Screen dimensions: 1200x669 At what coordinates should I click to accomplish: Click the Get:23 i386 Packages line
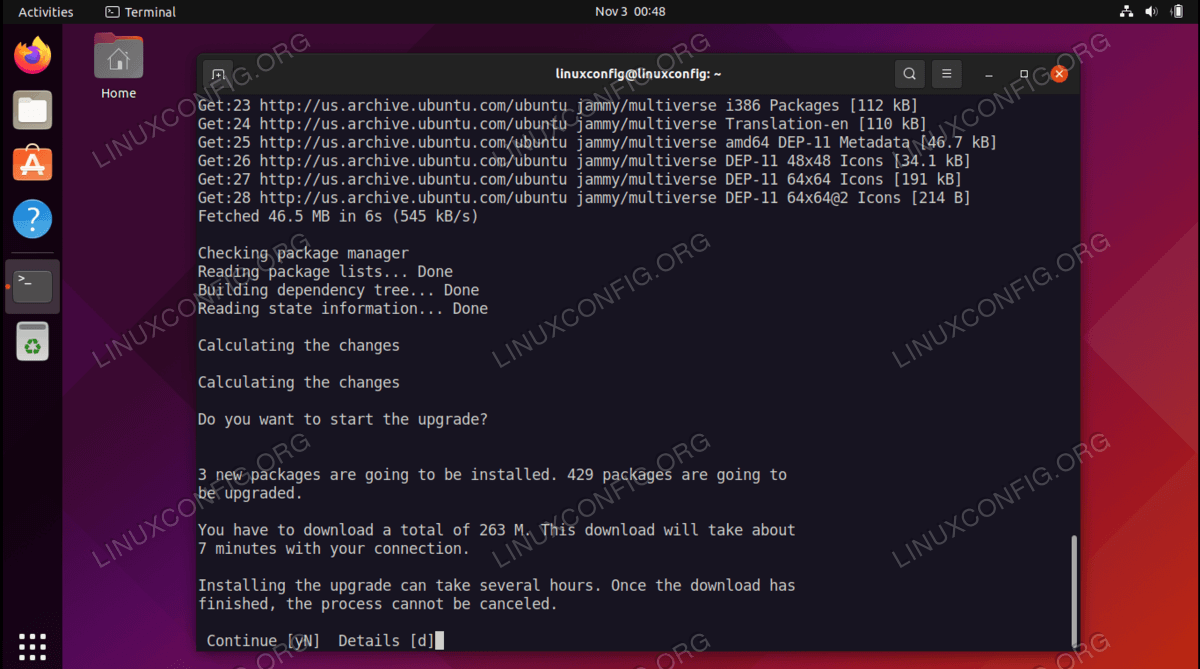click(x=558, y=105)
